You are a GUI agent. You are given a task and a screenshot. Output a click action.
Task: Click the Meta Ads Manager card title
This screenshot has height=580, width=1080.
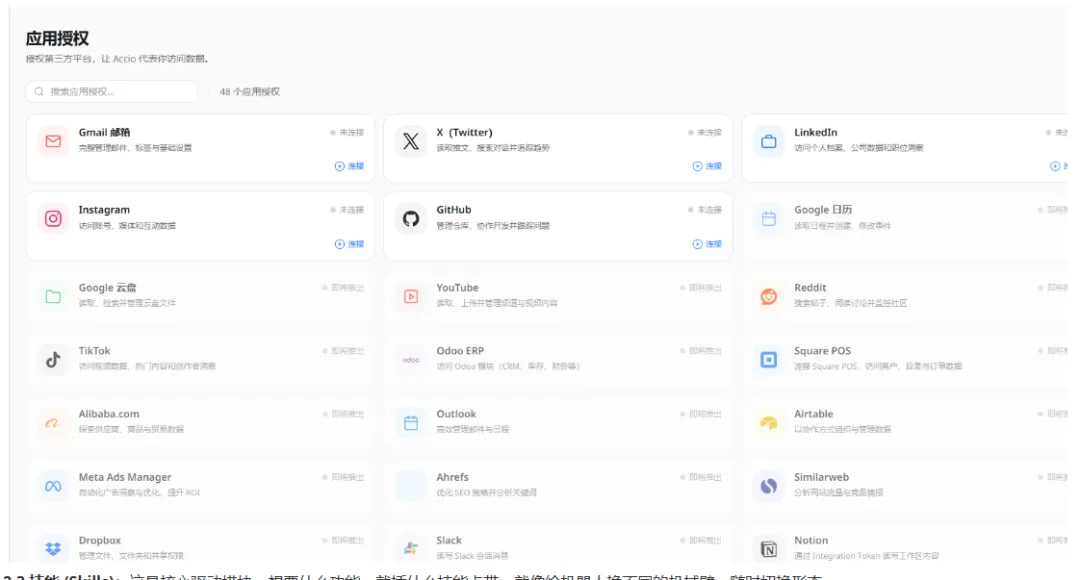click(x=125, y=477)
